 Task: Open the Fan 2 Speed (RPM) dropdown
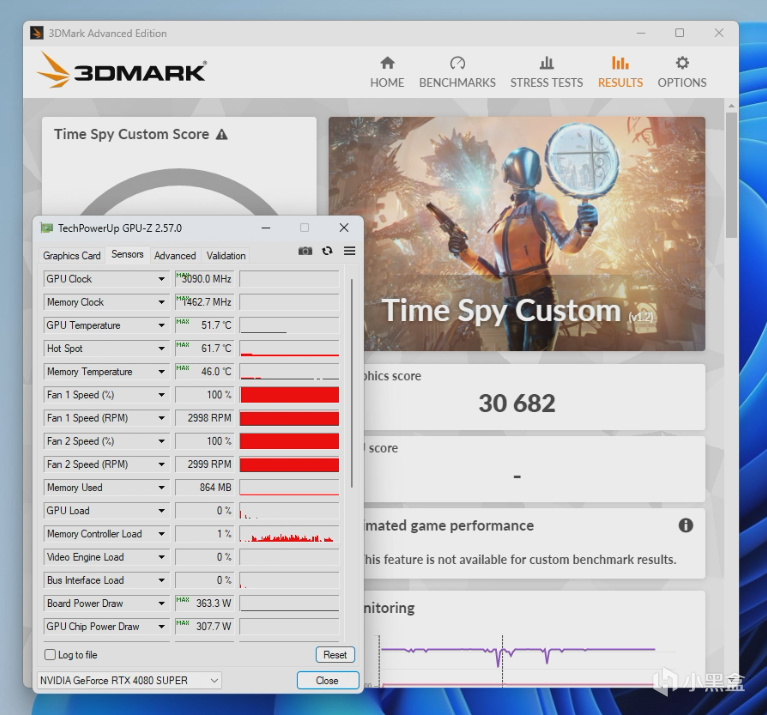[x=161, y=464]
